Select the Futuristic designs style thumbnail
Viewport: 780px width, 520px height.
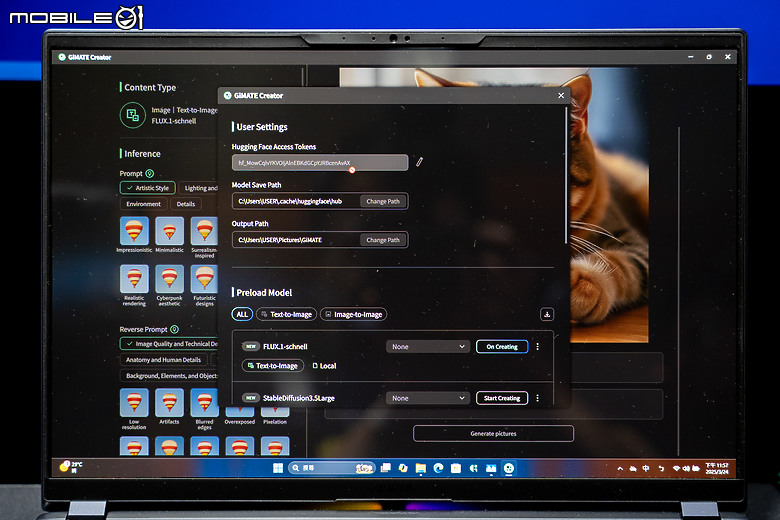204,279
